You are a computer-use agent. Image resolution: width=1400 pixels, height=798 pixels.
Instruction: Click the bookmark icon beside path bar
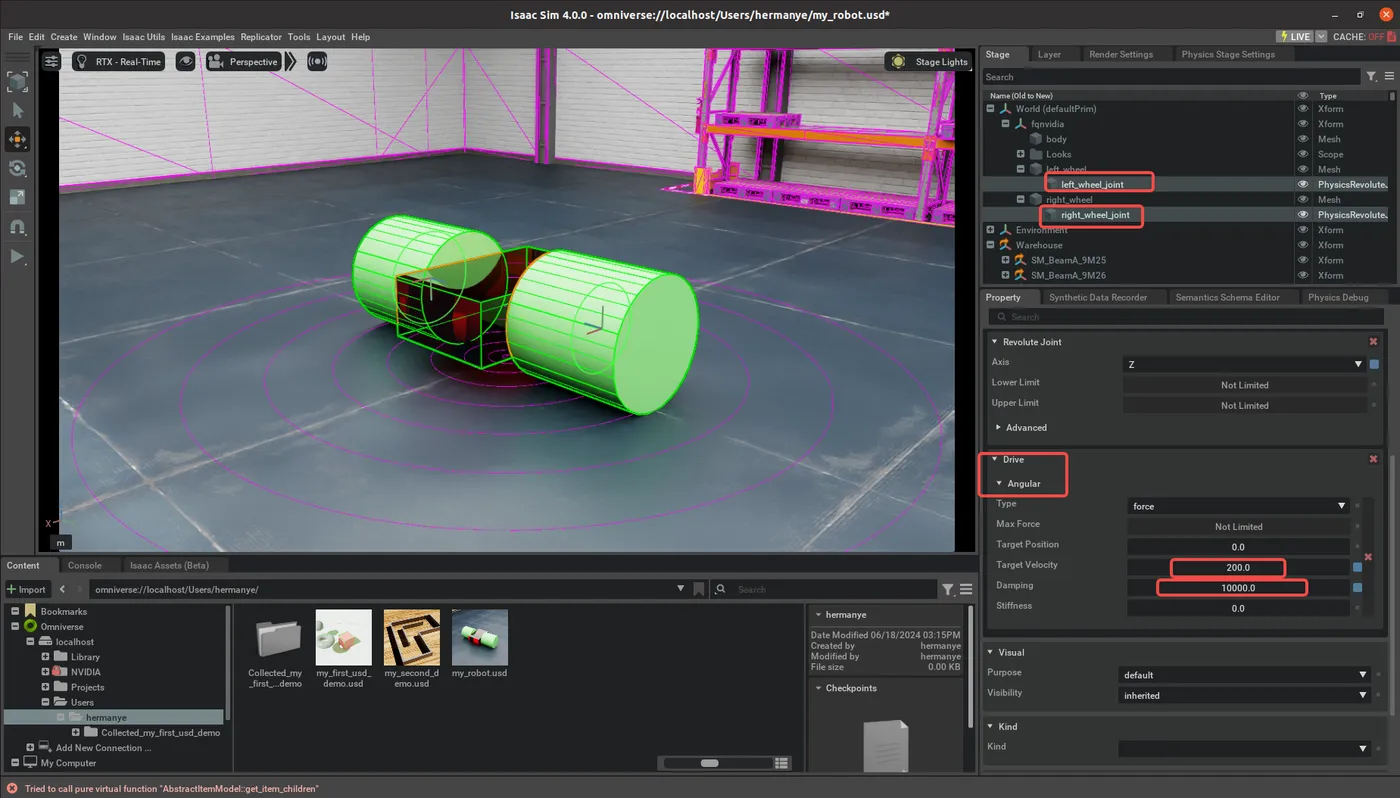[x=698, y=589]
